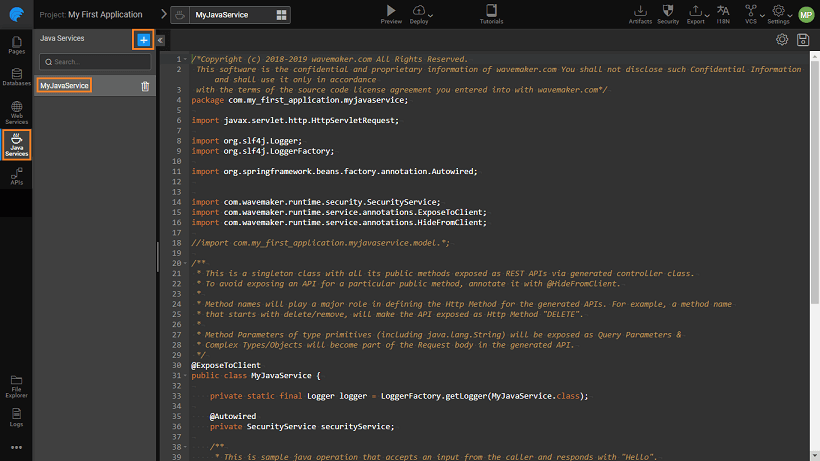Open the code editor settings gear
This screenshot has width=820, height=461.
[x=782, y=40]
